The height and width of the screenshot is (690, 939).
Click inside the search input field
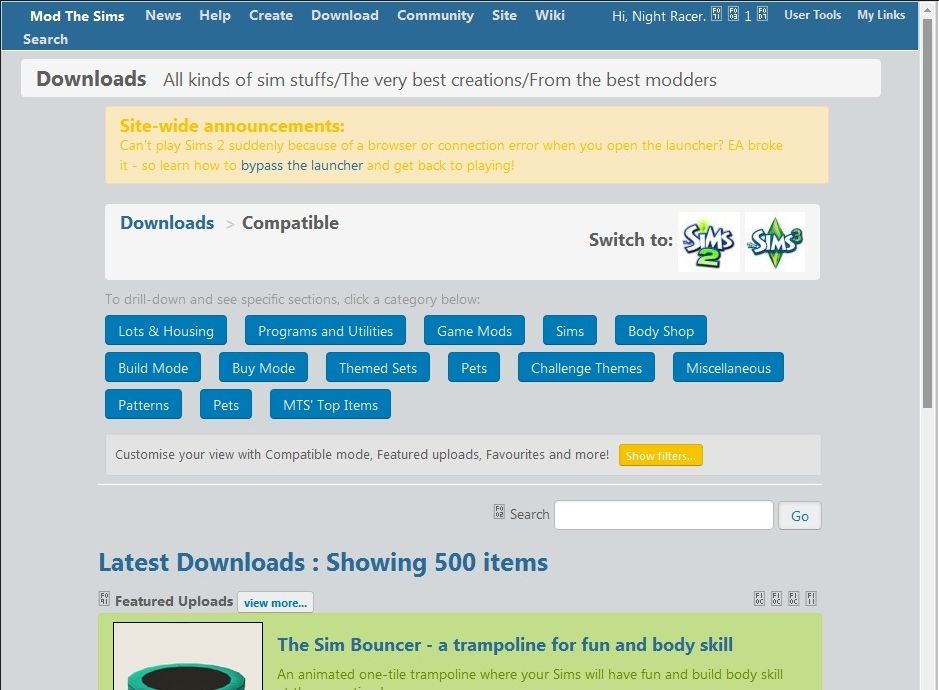663,514
